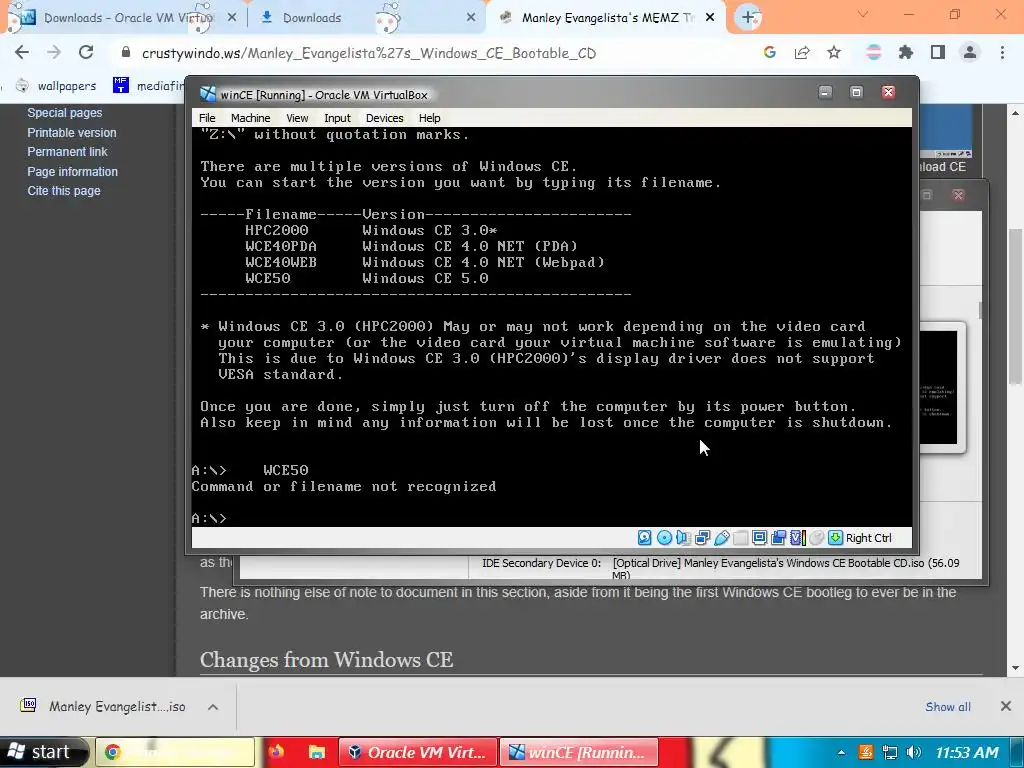
Task: Click the striped extension icon in Chrome toolbar
Action: coord(874,52)
